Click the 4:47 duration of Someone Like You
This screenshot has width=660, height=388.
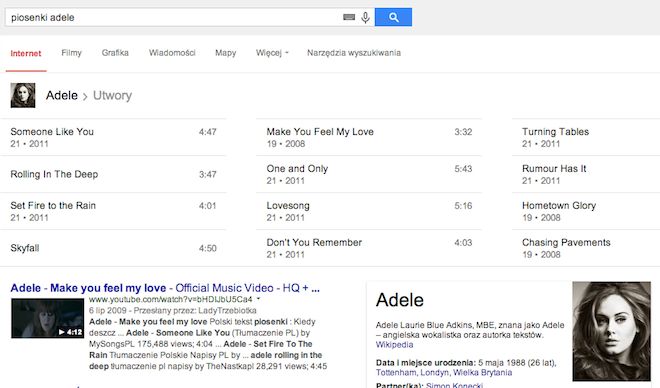[x=208, y=132]
